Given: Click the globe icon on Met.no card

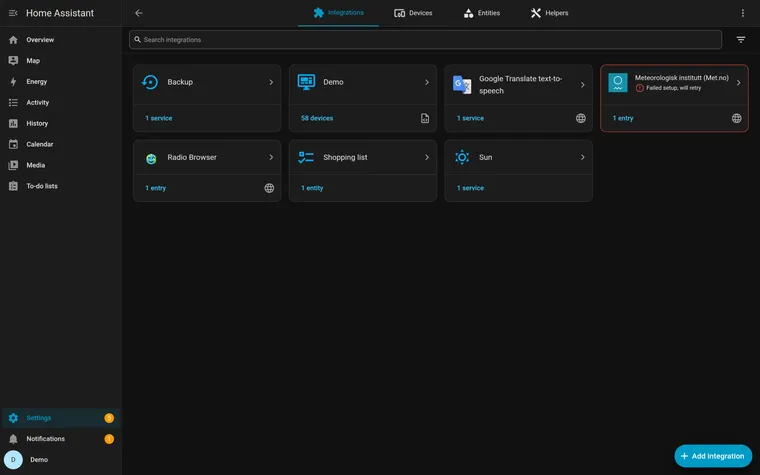Looking at the screenshot, I should 736,118.
